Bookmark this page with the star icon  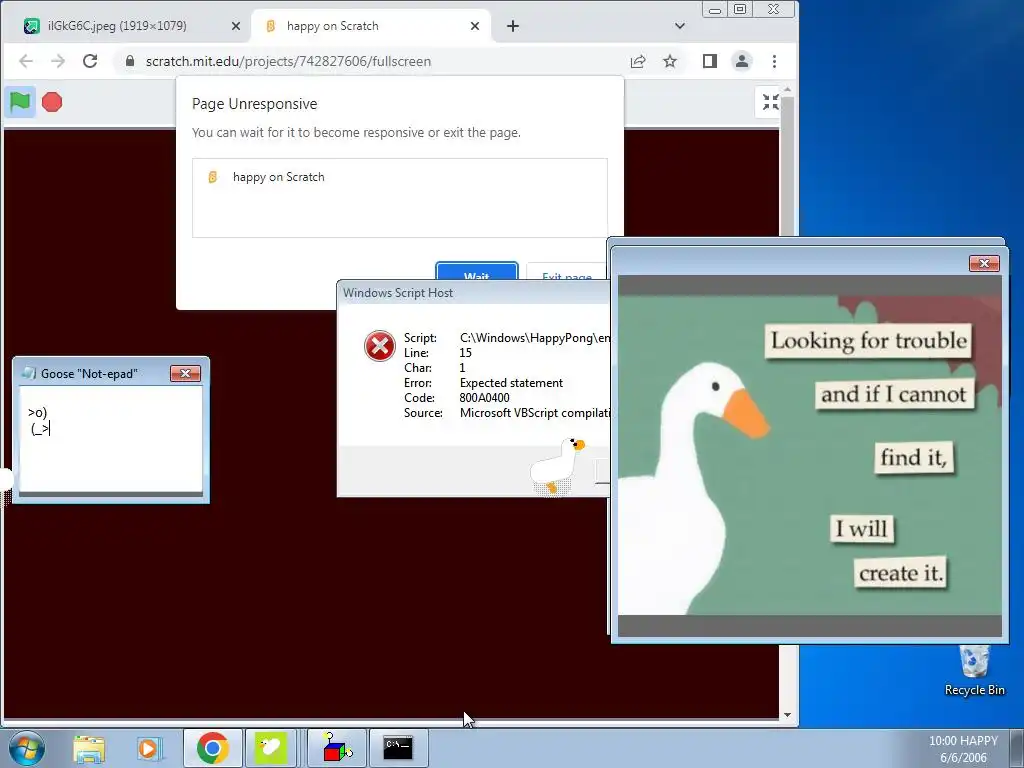[x=670, y=61]
